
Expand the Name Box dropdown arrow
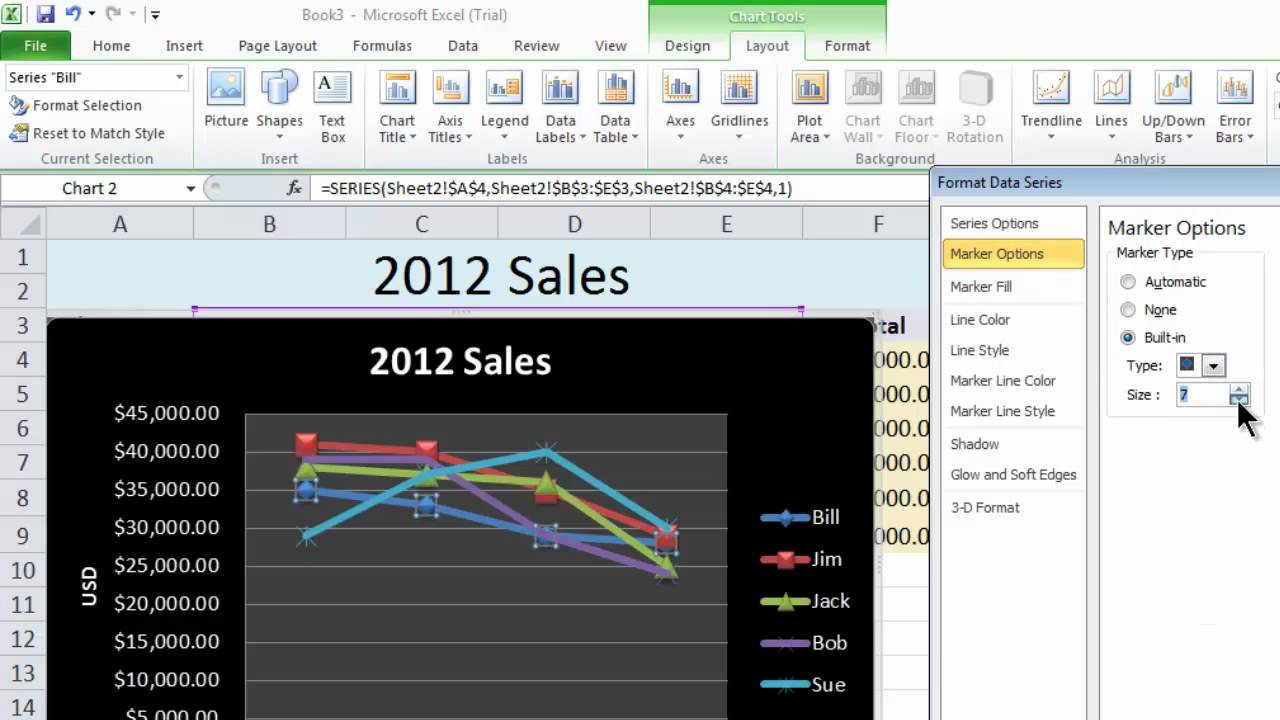190,188
